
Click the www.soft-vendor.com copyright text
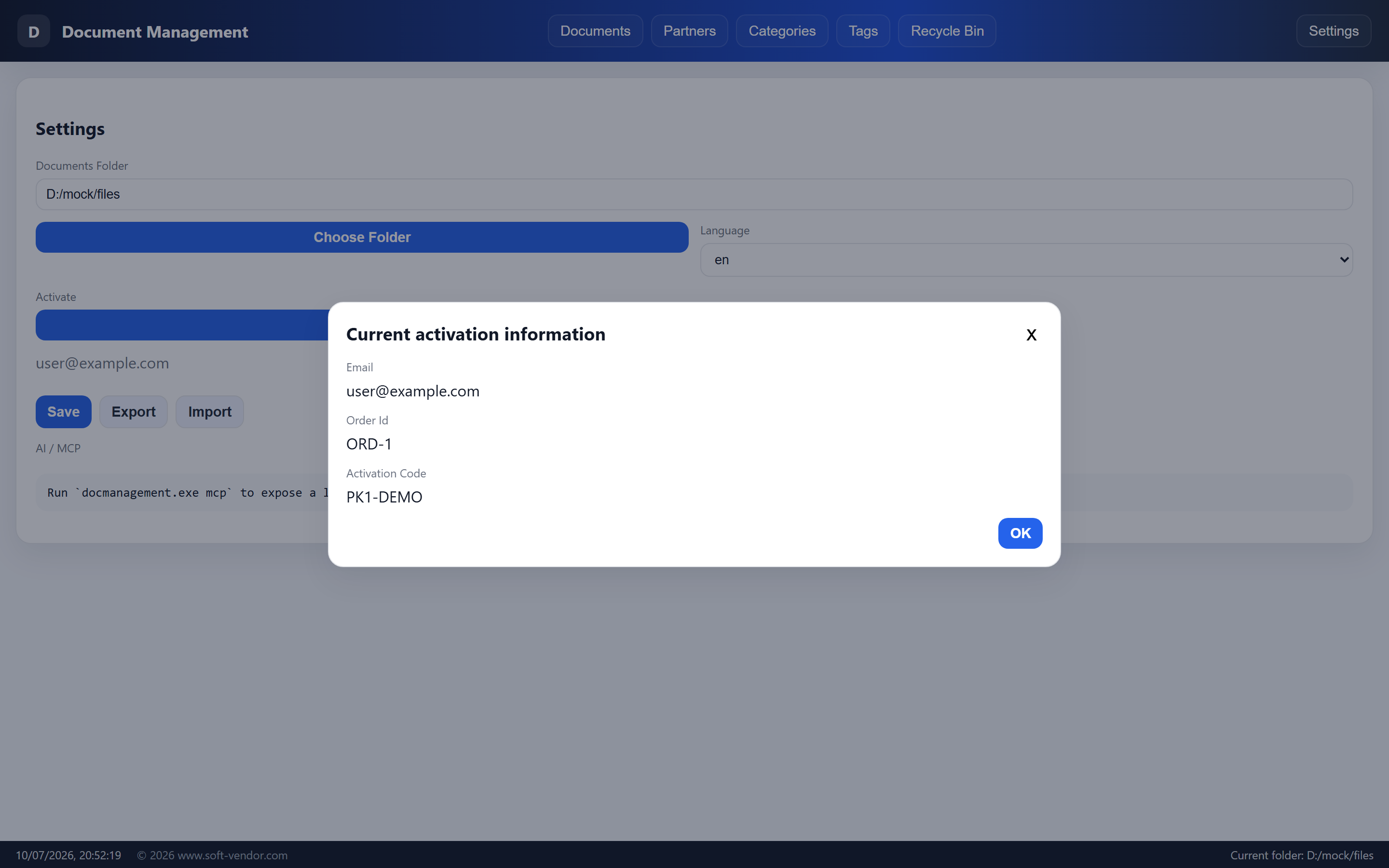[x=212, y=855]
